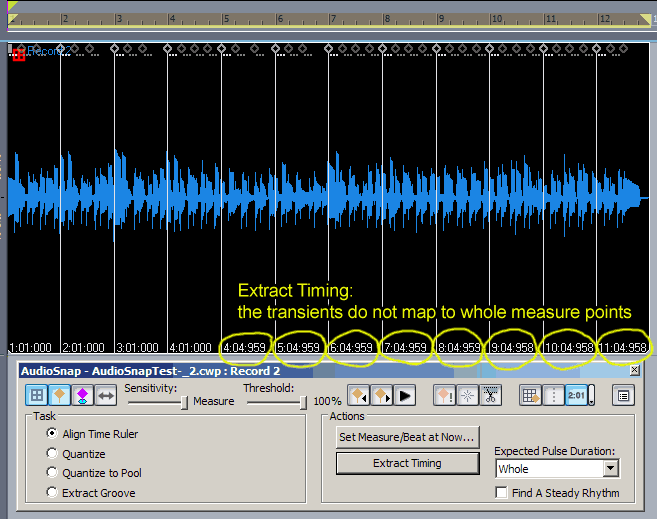Enable the Find A Steady Rhythm checkbox
657x519 pixels.
(502, 493)
